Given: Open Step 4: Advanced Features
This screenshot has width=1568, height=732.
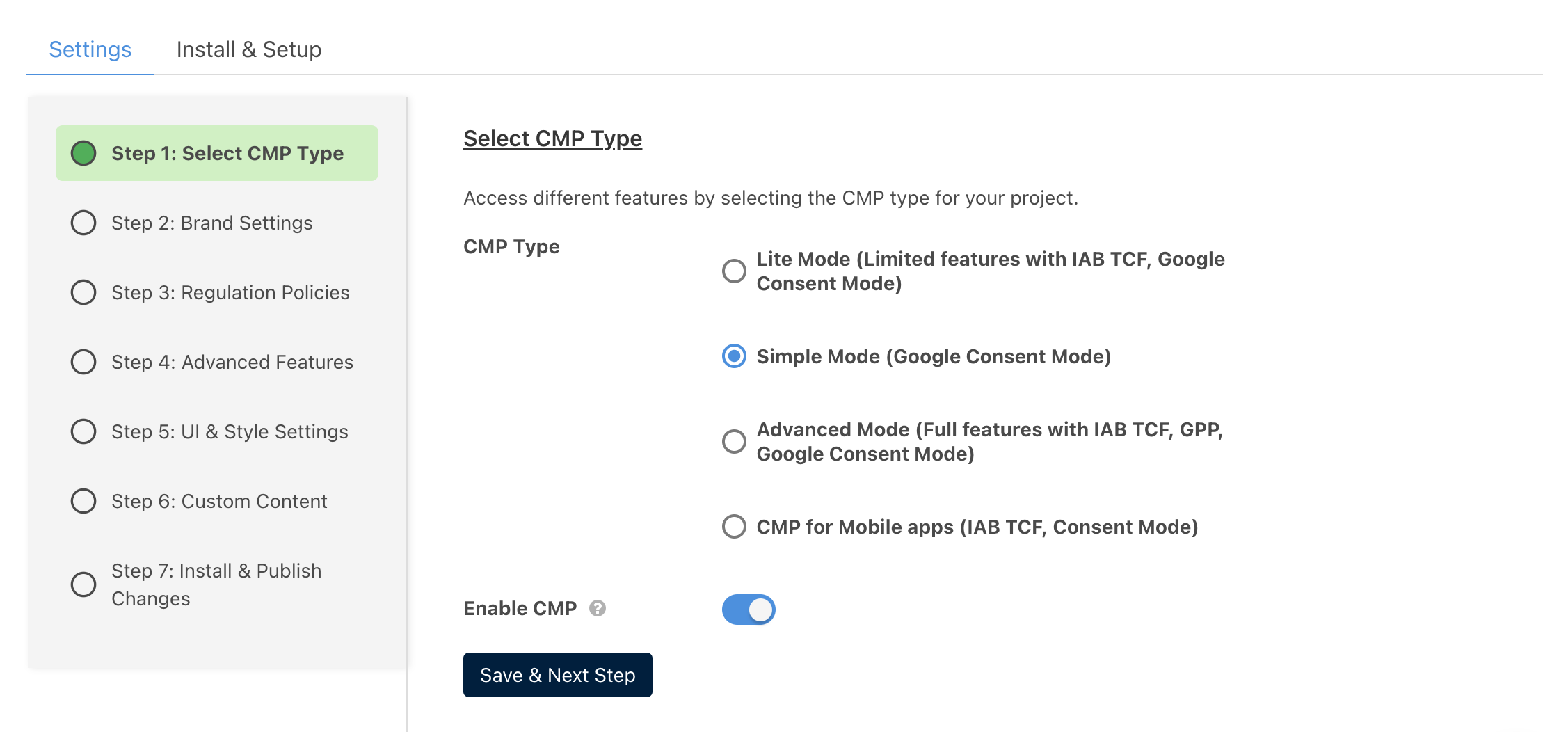Looking at the screenshot, I should pos(232,362).
